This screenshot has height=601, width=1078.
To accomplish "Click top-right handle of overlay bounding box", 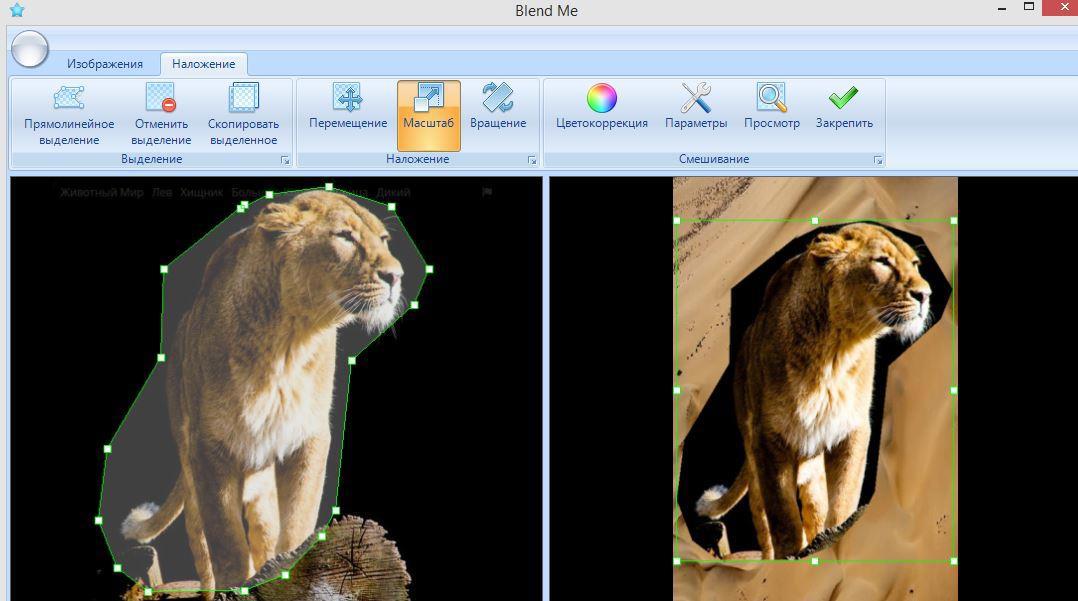I will [x=953, y=220].
